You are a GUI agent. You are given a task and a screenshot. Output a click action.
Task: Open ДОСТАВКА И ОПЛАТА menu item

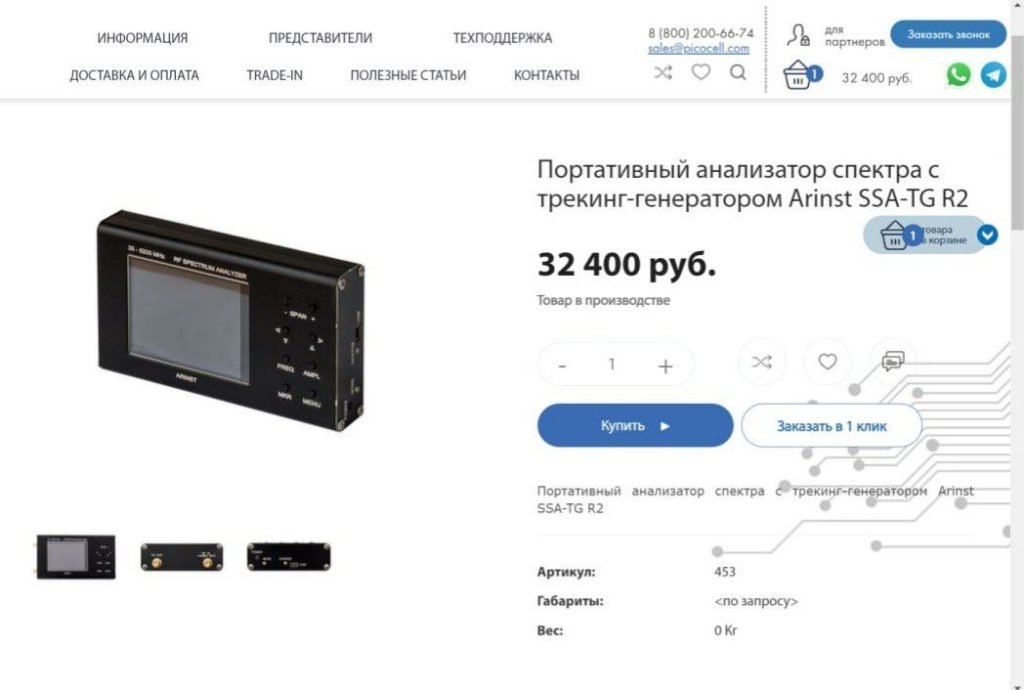pos(134,75)
